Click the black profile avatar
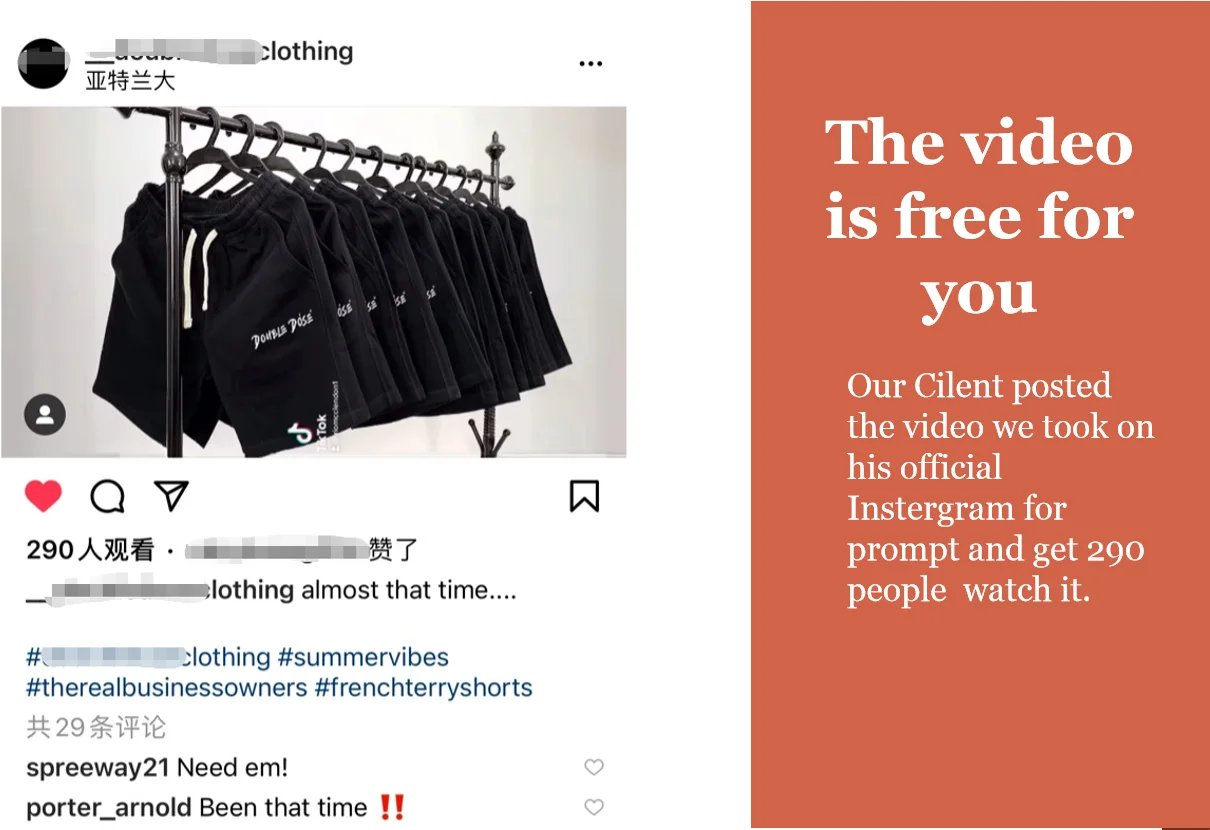The width and height of the screenshot is (1210, 830). 43,64
